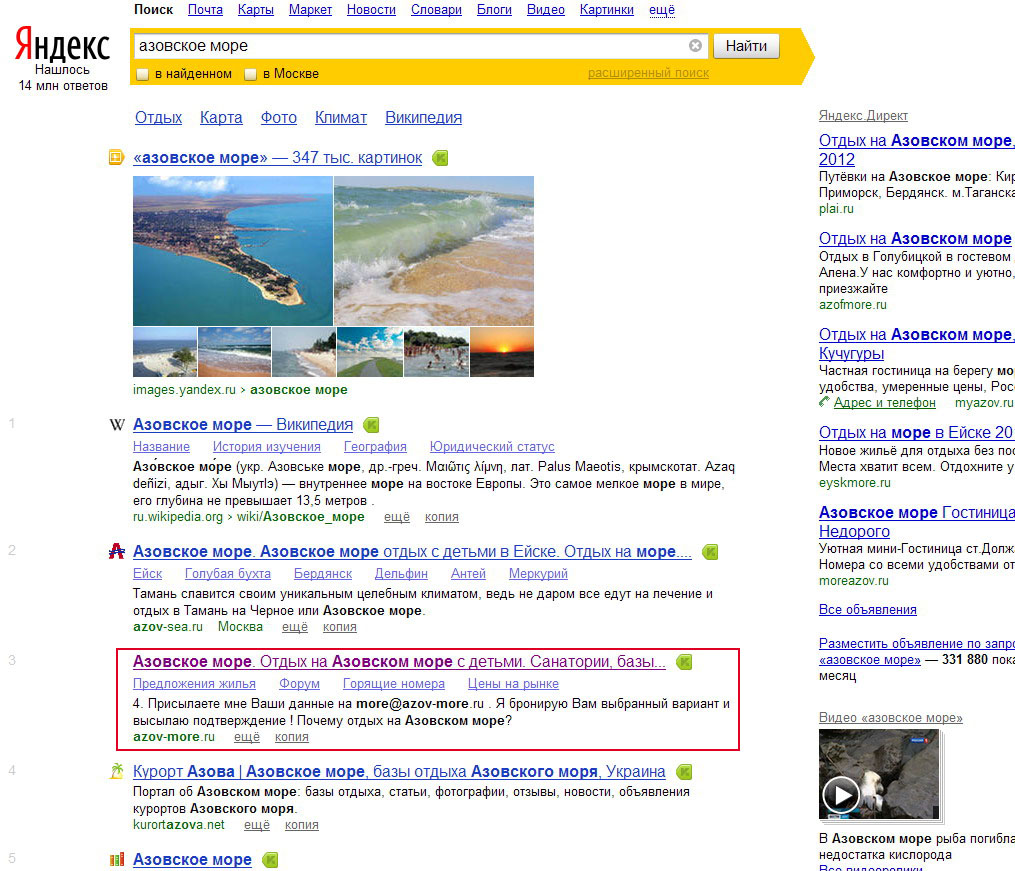Click the yellow images icon before картинок link
Image resolution: width=1015 pixels, height=871 pixels.
(x=117, y=157)
